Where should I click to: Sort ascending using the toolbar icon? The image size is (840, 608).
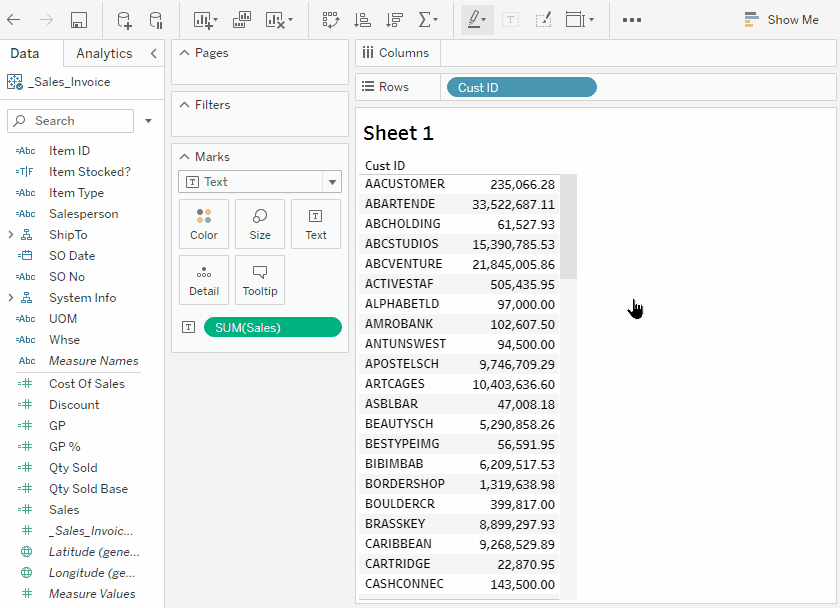point(362,20)
